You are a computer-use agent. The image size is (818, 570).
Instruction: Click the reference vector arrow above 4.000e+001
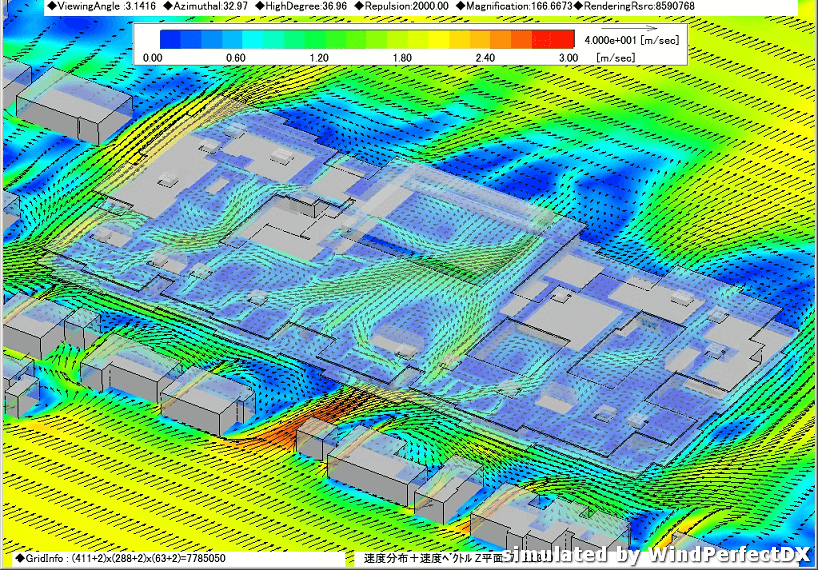pos(630,31)
